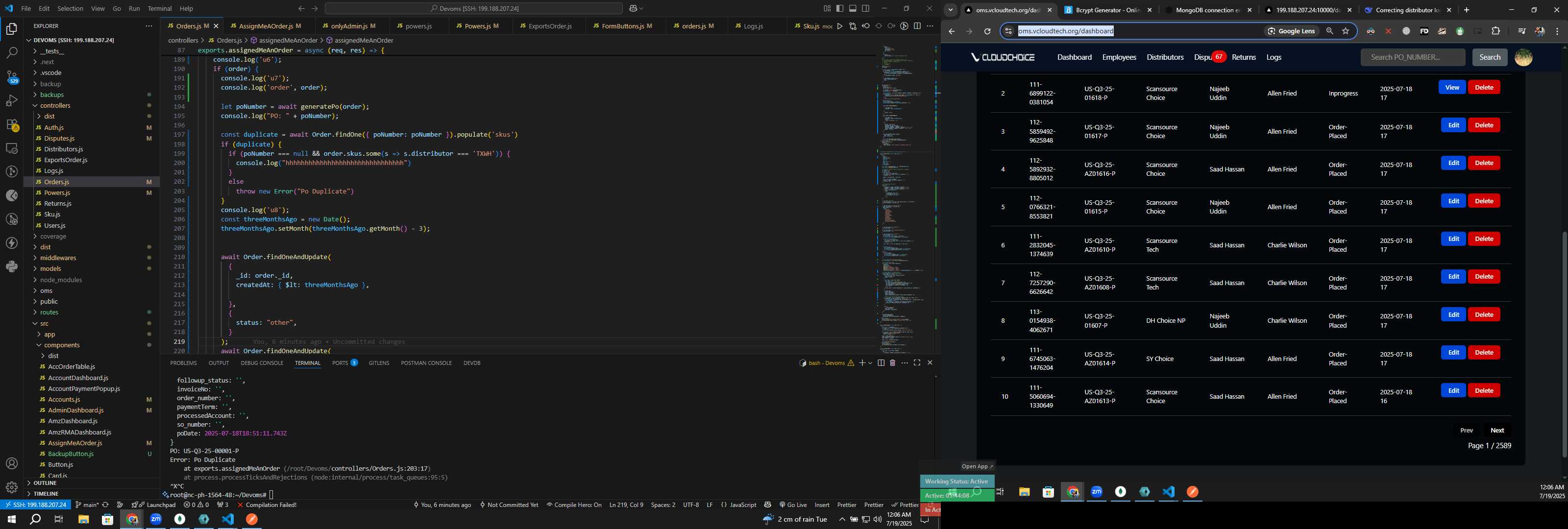
Task: Click the Chrome address bar URL
Action: point(1065,31)
